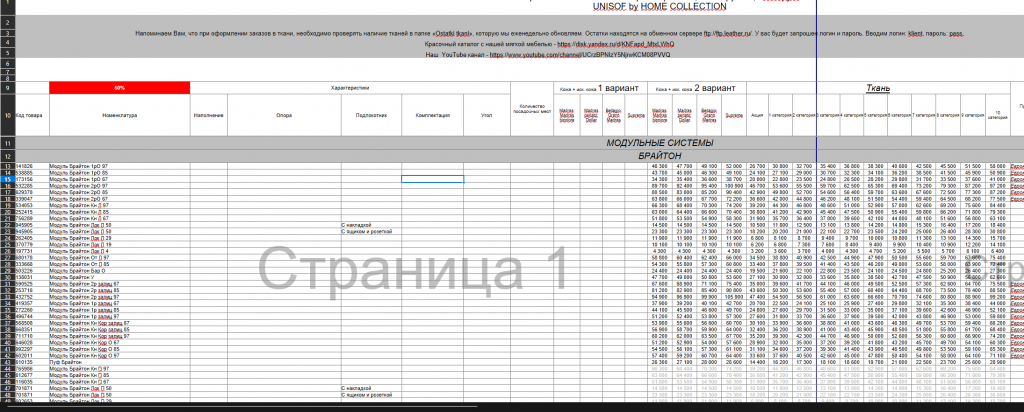Select the Характеристики header cell
Screen dimensions: 1024x412
350,87
